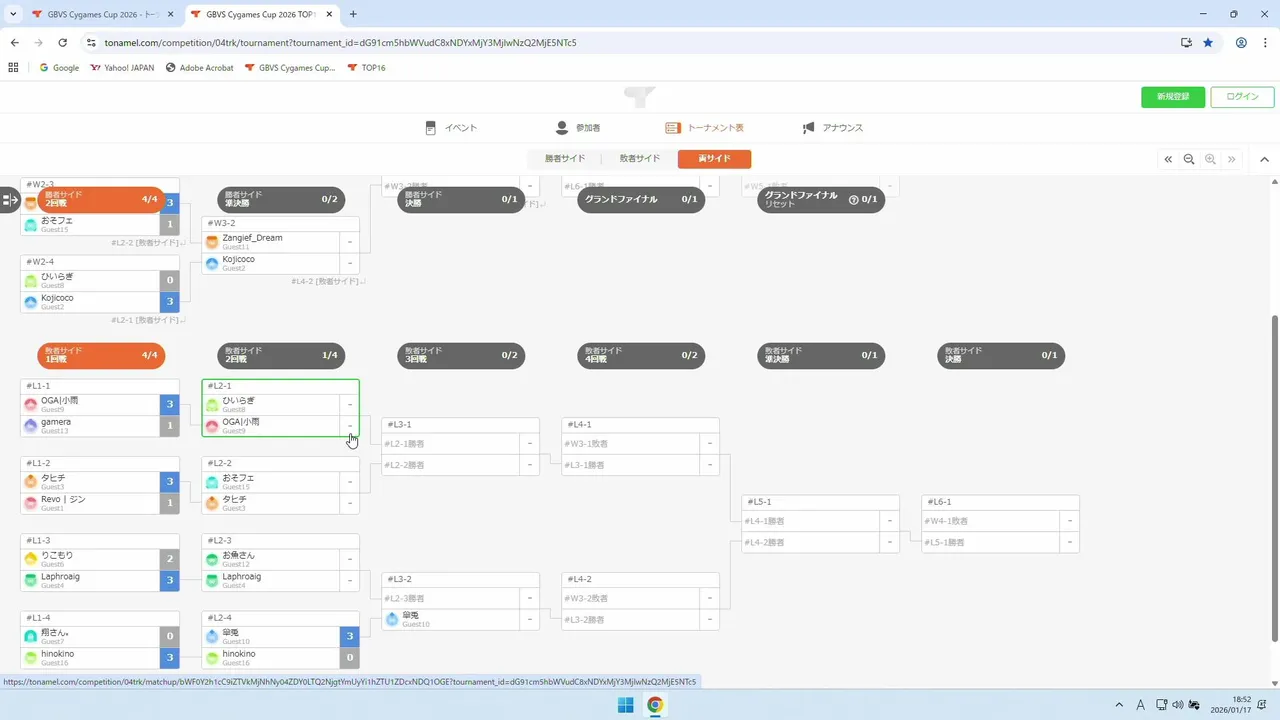Click ひいらぎ avatar in match #W2-4
Image resolution: width=1280 pixels, height=720 pixels.
click(32, 281)
